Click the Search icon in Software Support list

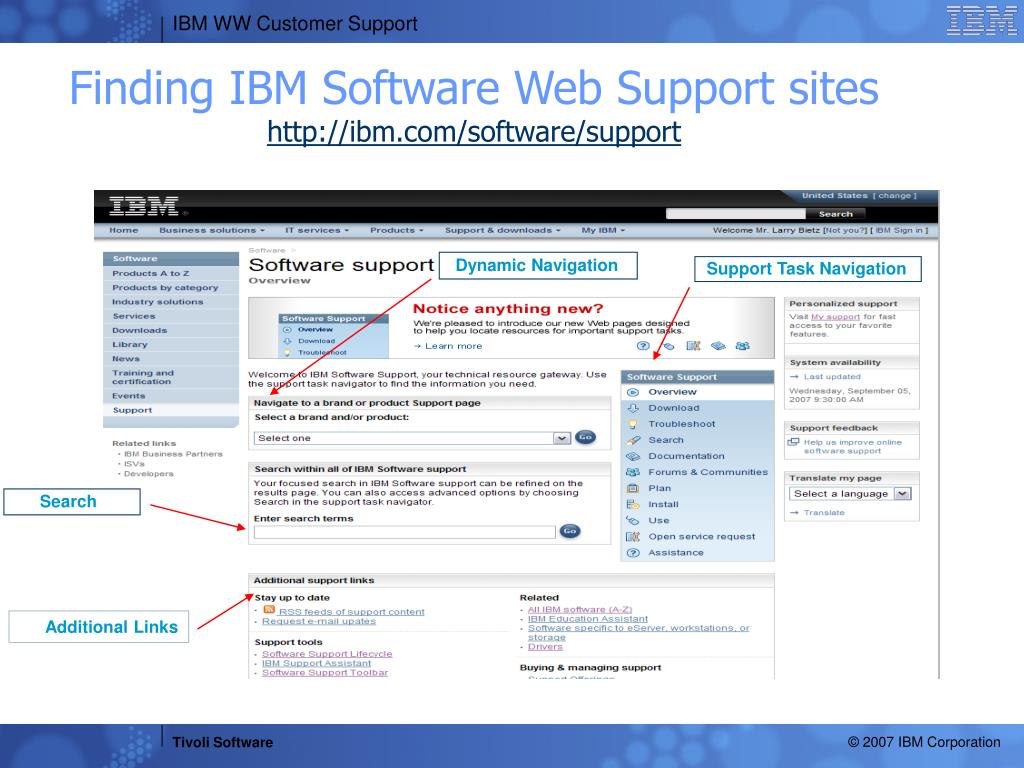632,440
